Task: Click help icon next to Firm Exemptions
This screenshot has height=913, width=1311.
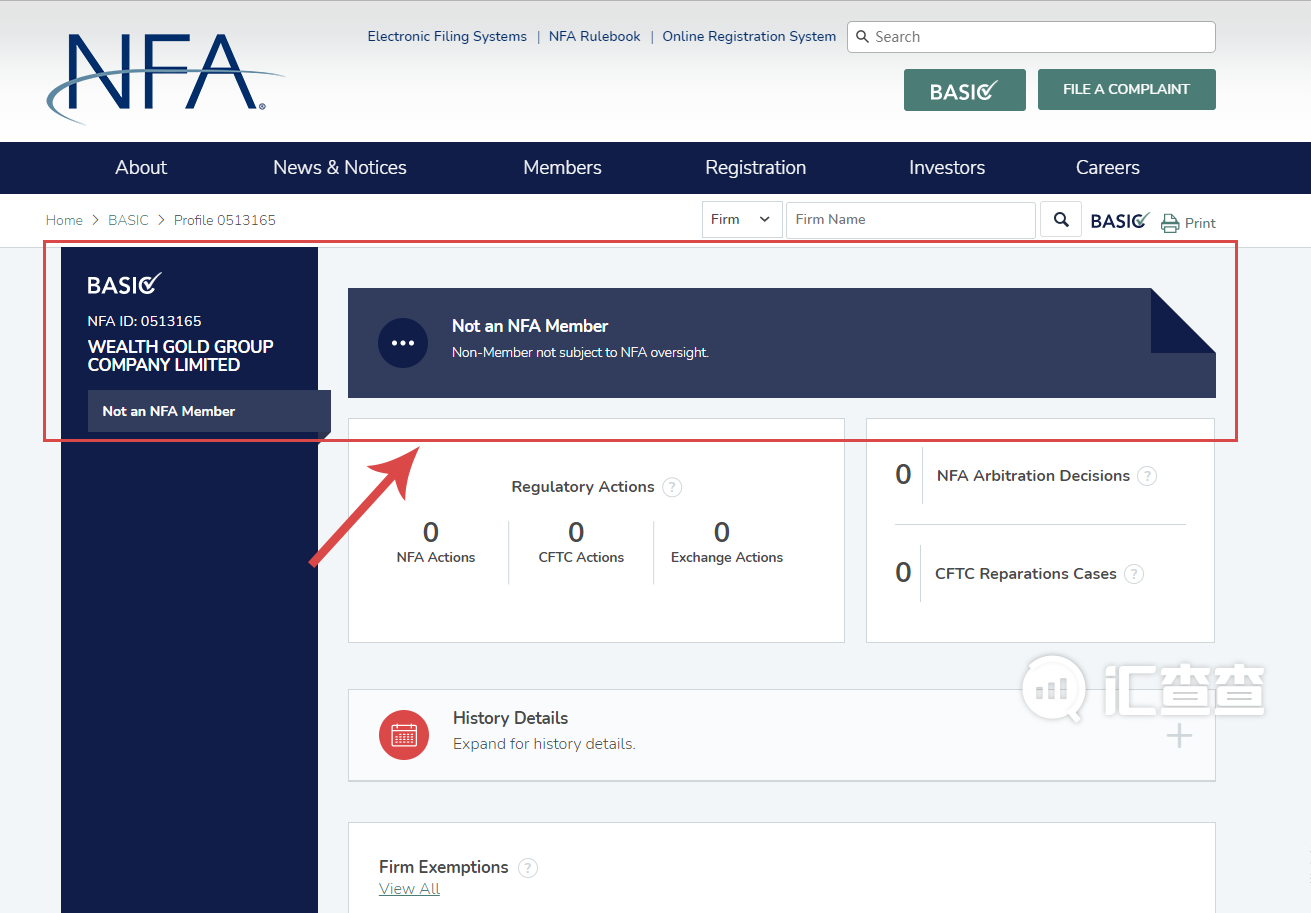Action: (x=528, y=868)
